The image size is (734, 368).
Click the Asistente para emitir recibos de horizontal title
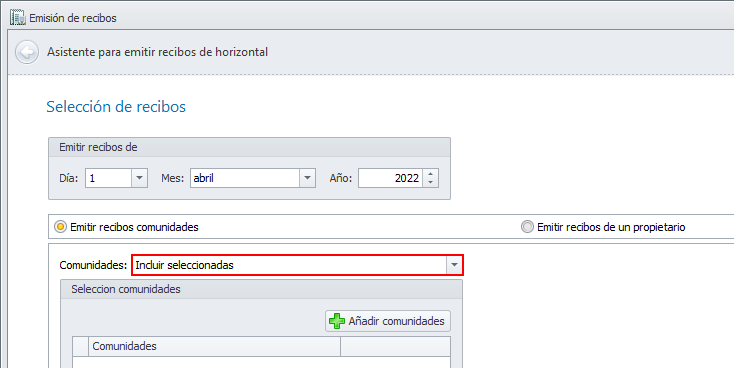click(157, 52)
